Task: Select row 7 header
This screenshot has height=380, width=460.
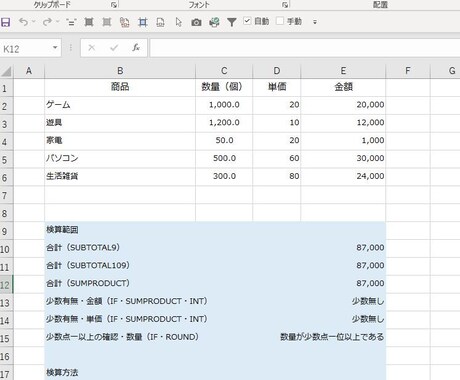Action: (6, 195)
